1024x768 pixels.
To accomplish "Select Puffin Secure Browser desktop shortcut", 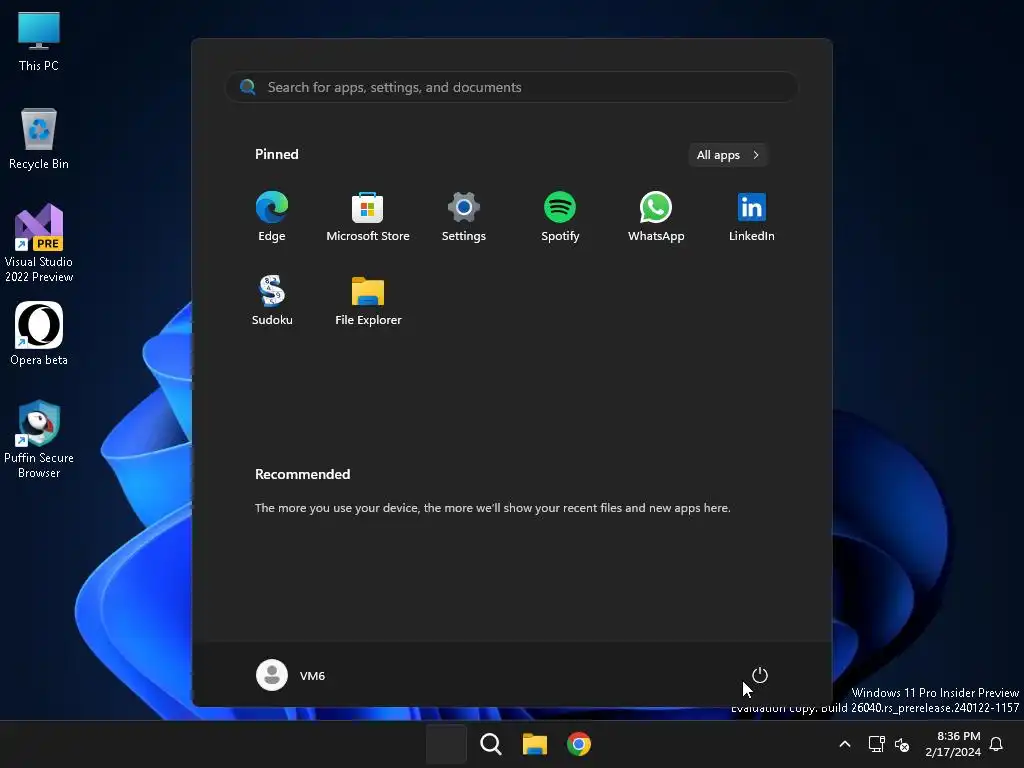I will point(39,439).
